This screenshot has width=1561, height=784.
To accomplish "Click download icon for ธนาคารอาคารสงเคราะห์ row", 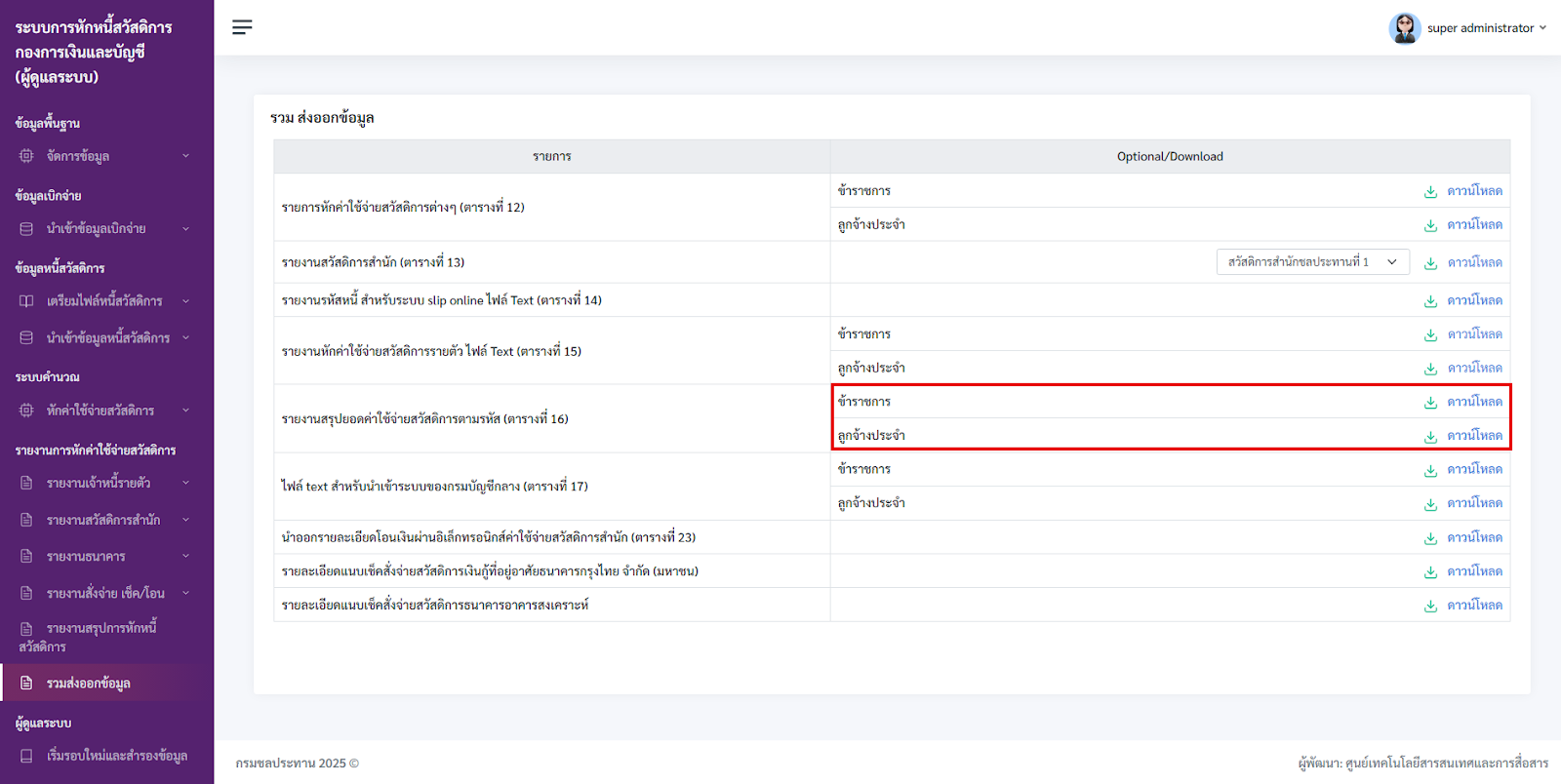I will tap(1430, 606).
